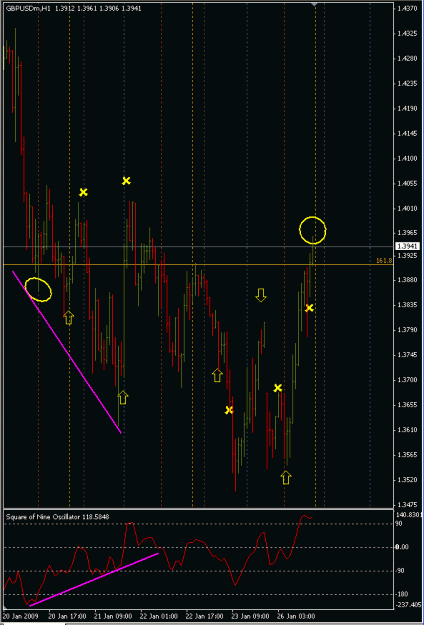The height and width of the screenshot is (625, 424).
Task: Select the X mark nearest the 1.3655 level
Action: (x=229, y=409)
